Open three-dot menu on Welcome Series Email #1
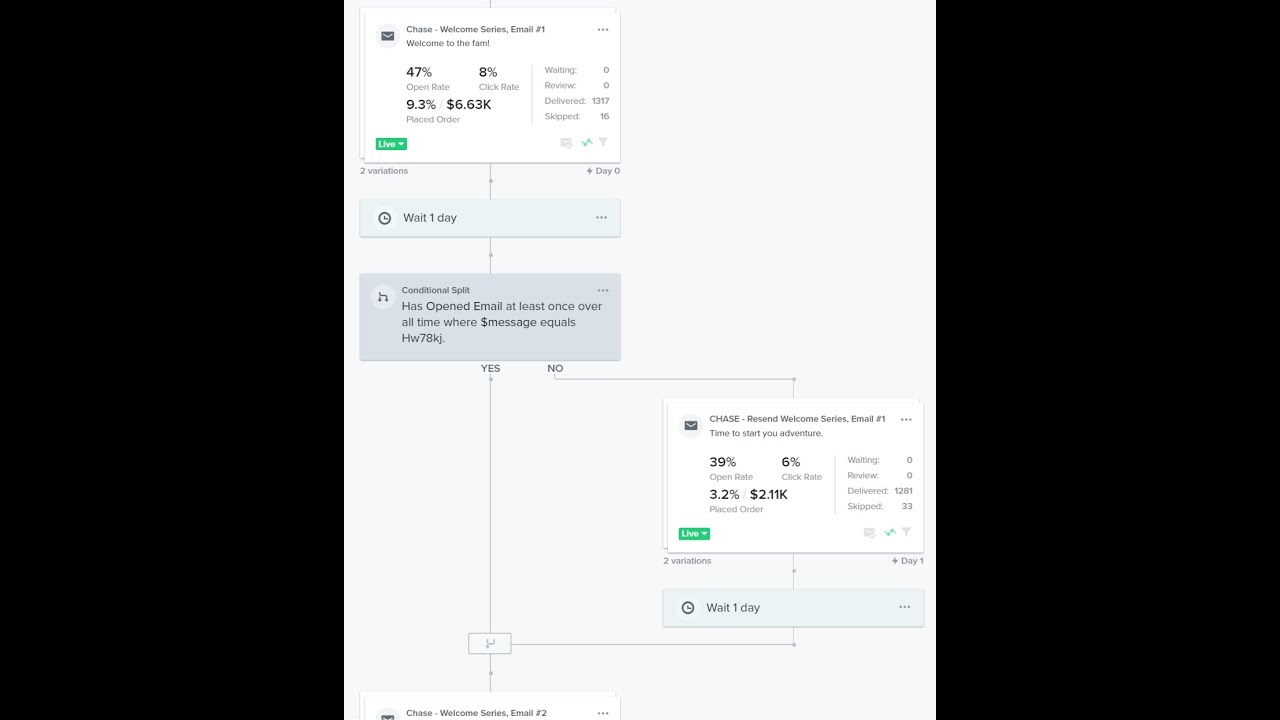 pos(603,30)
